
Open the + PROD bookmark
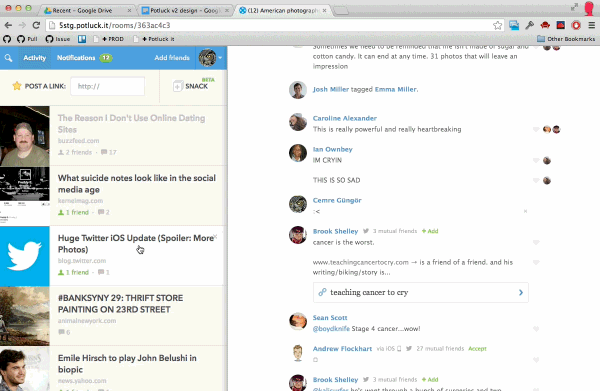click(x=109, y=39)
